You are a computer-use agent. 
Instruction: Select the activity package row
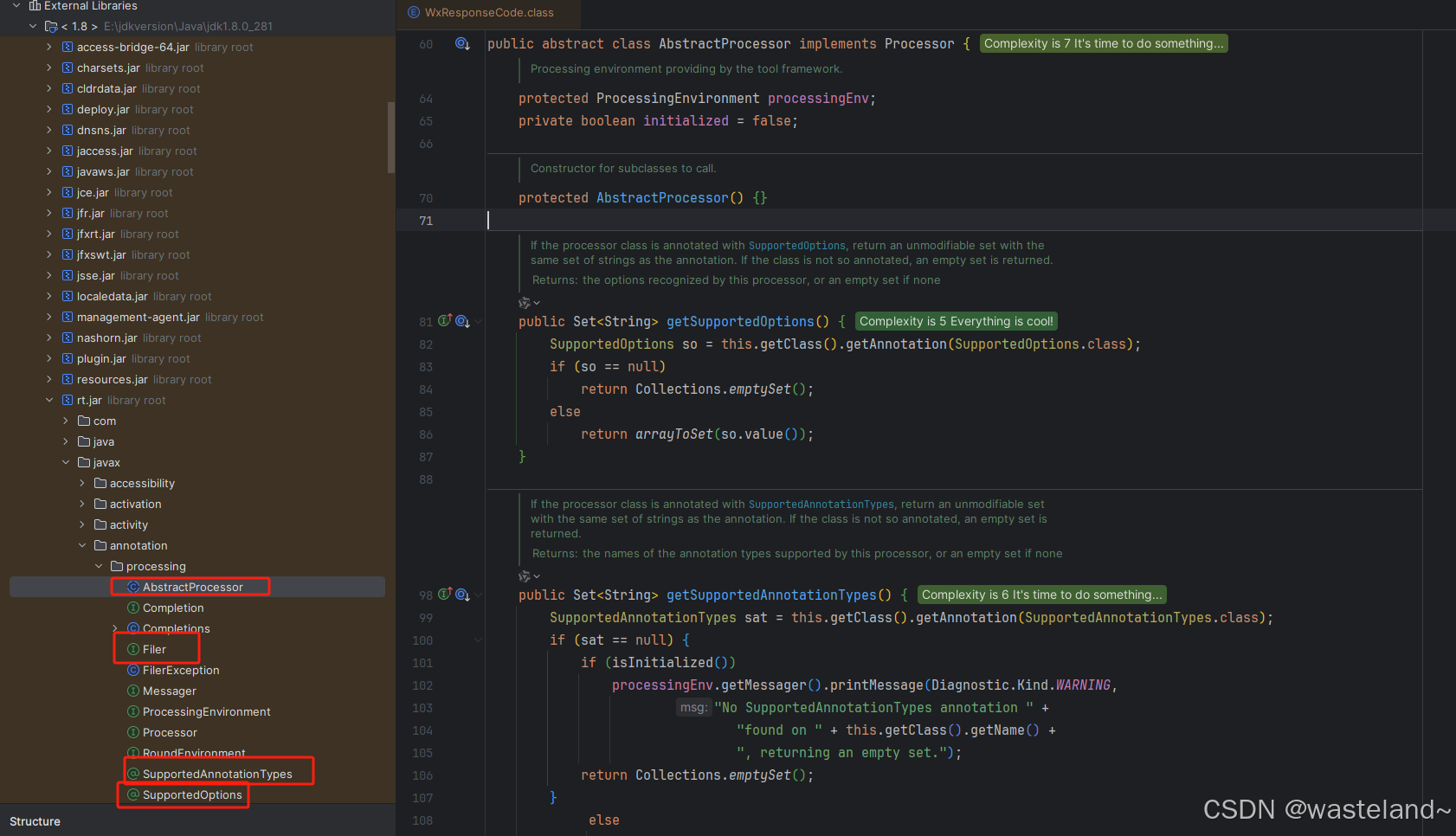(197, 525)
